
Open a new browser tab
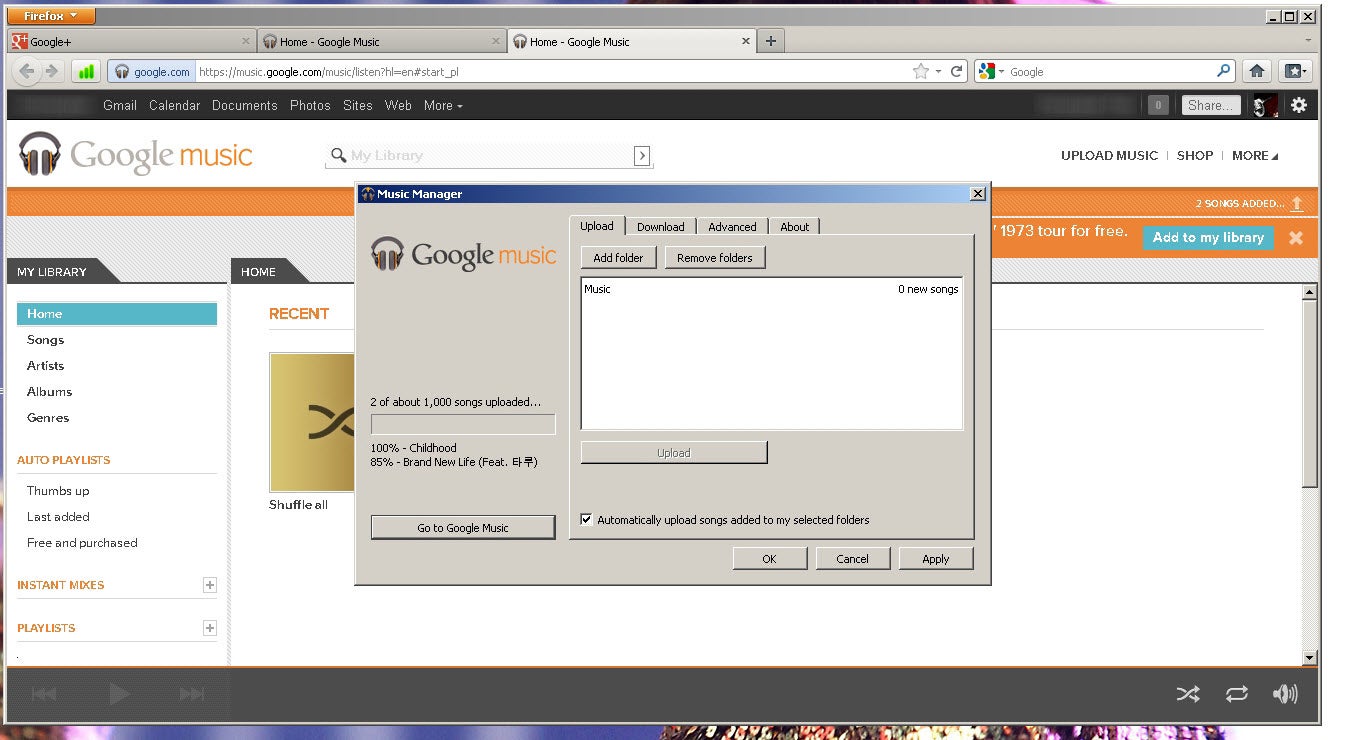coord(771,42)
